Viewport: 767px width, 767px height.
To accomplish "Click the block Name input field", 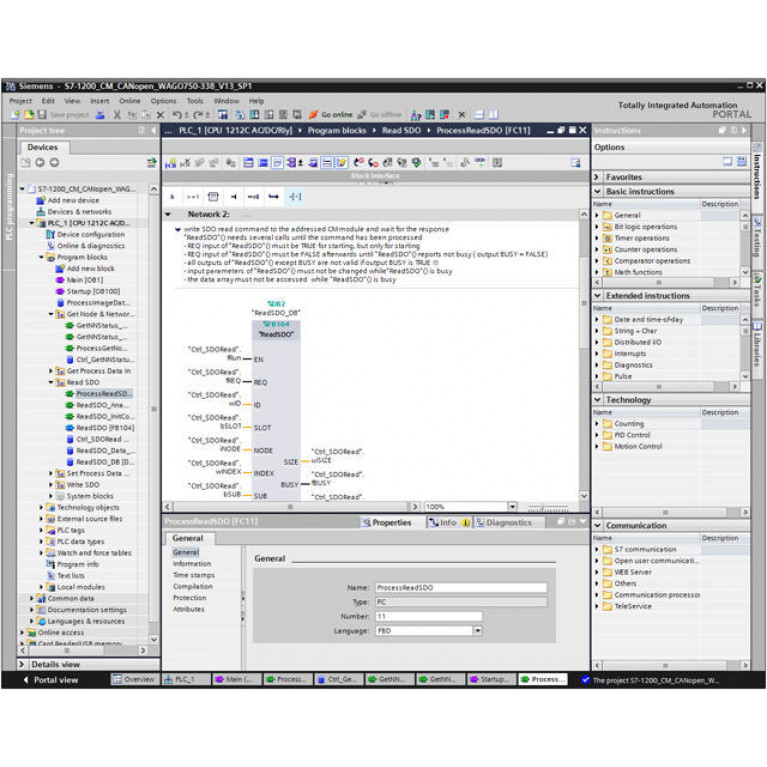I will (461, 587).
